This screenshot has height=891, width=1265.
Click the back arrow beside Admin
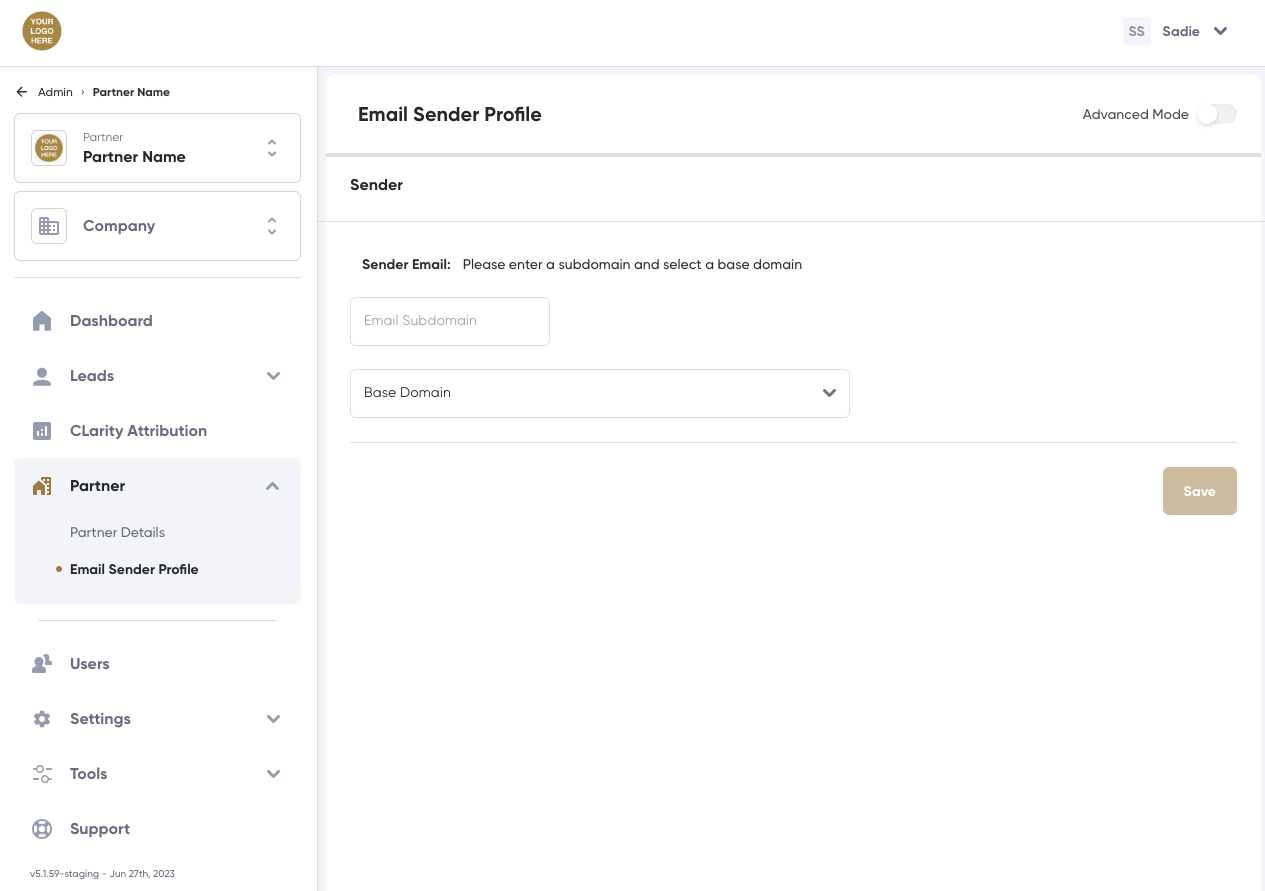[22, 92]
